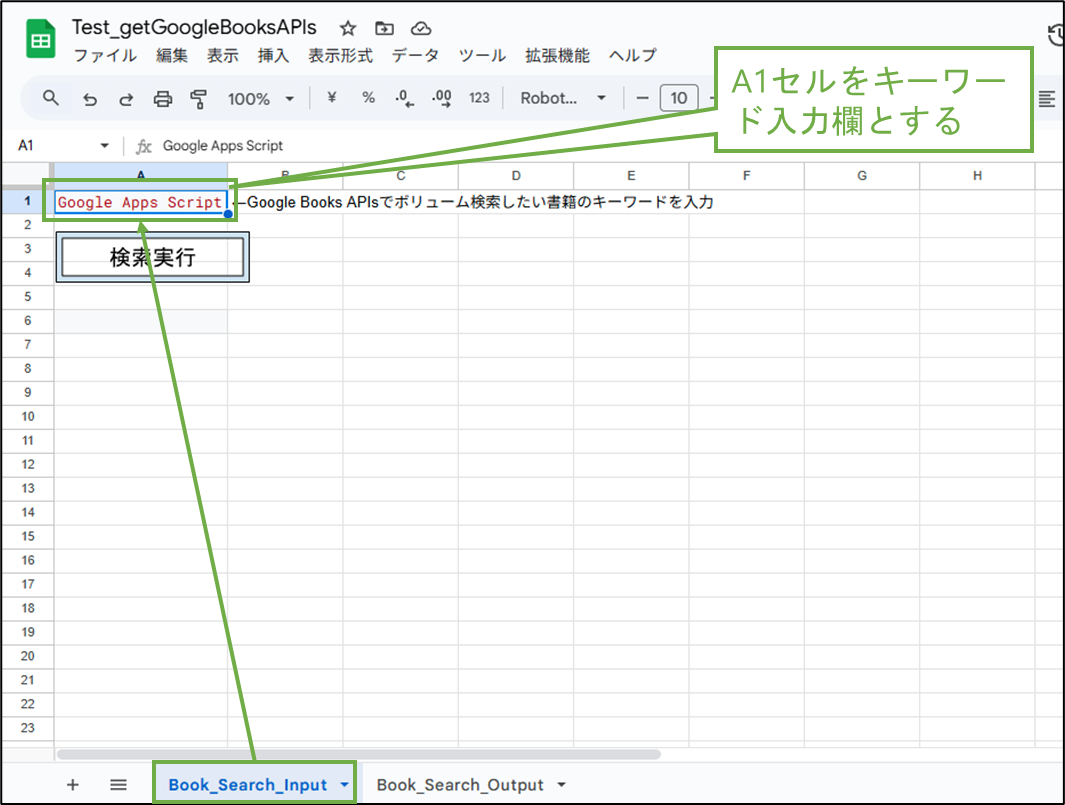Open the 拡張機能 menu

(x=557, y=56)
